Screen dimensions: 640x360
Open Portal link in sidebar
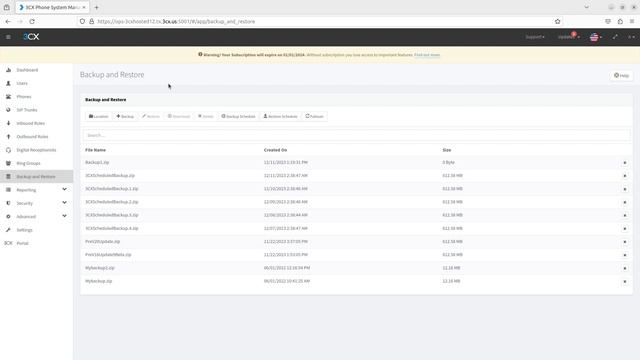tap(22, 243)
